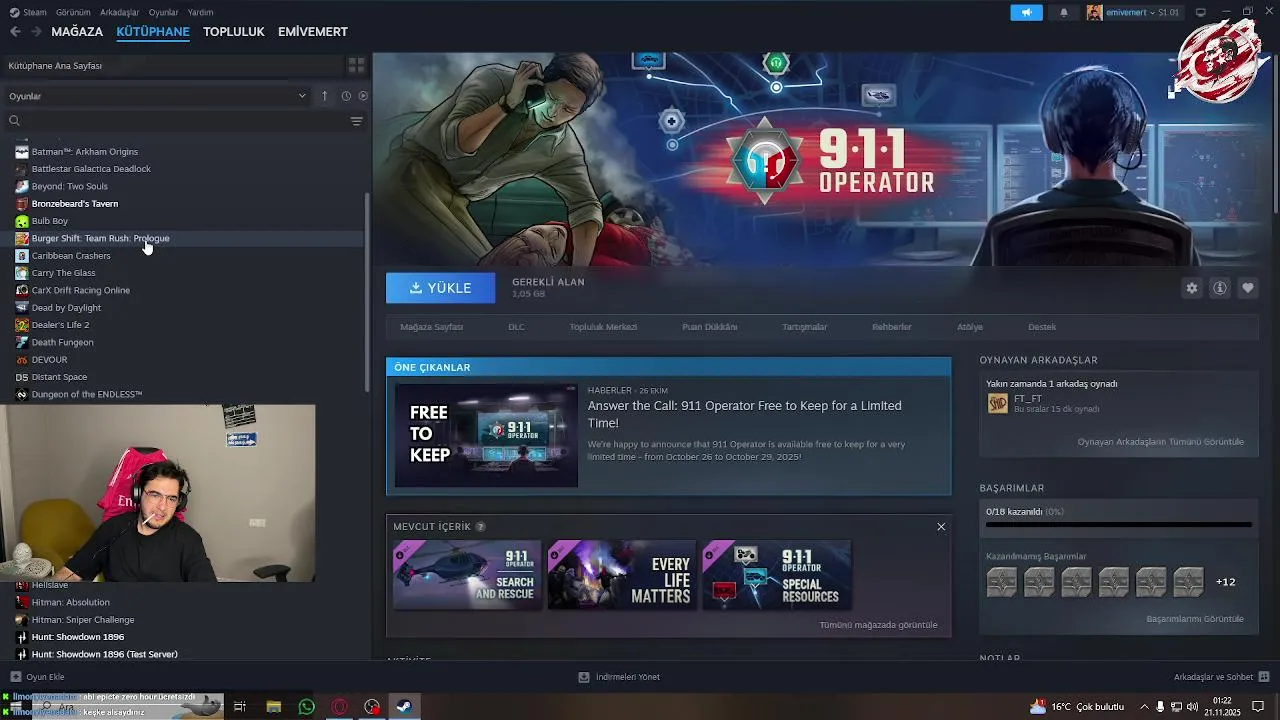Open the announcements megaphone button
Image resolution: width=1280 pixels, height=720 pixels.
(1026, 12)
